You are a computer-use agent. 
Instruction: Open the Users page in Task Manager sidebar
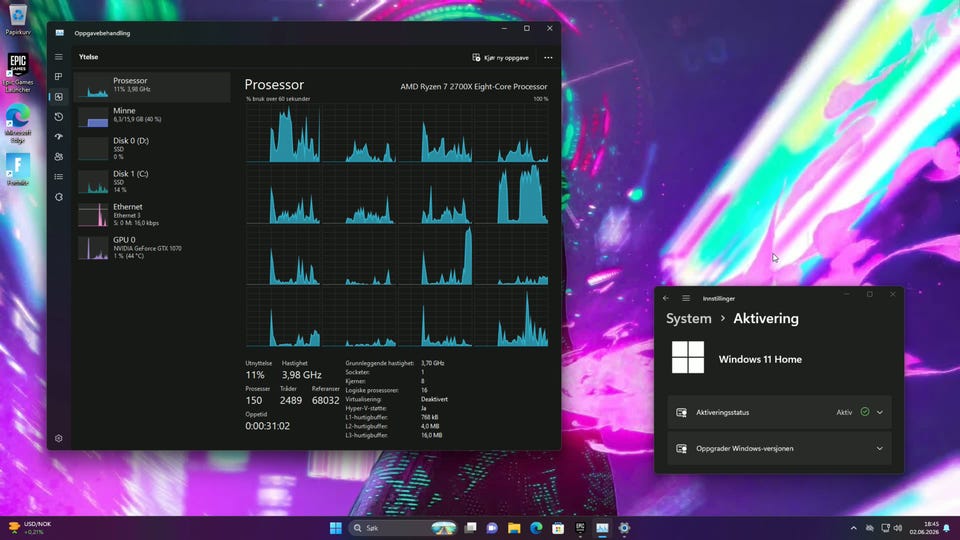pos(59,157)
